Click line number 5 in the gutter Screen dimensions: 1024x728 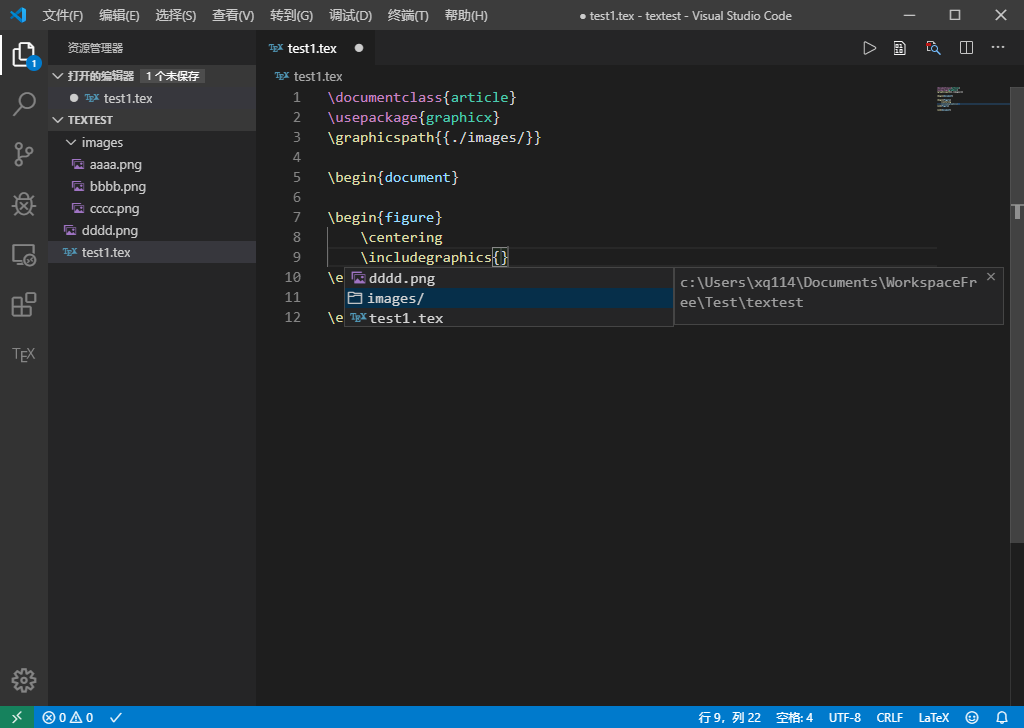296,178
